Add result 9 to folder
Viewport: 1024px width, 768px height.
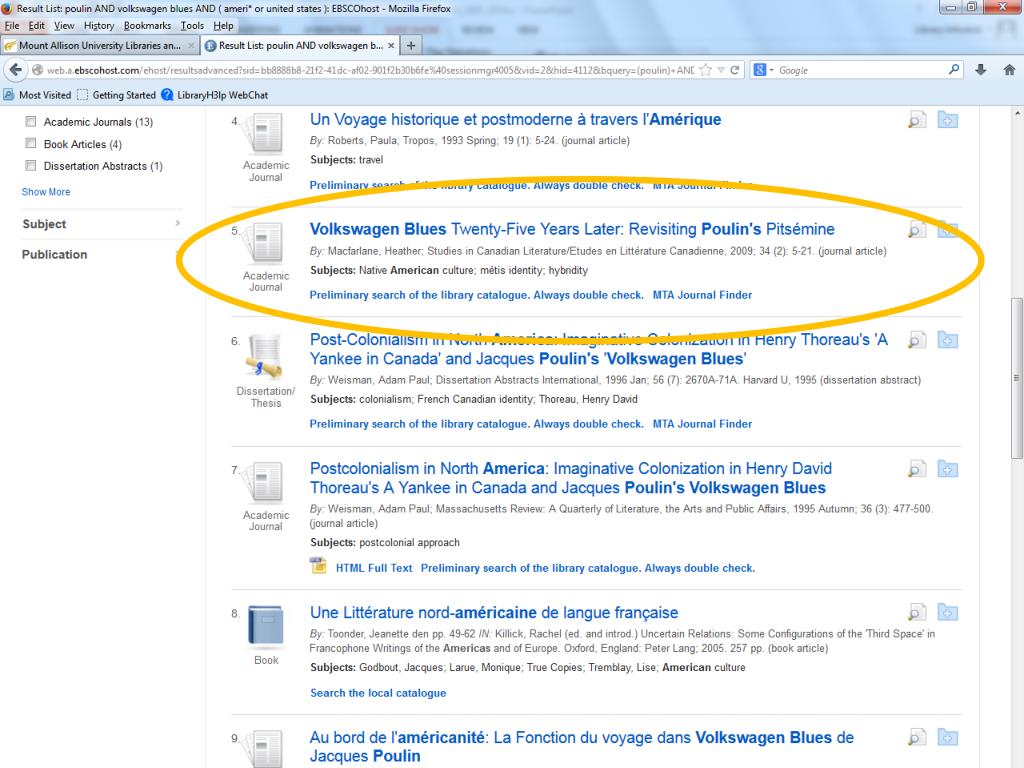(947, 737)
